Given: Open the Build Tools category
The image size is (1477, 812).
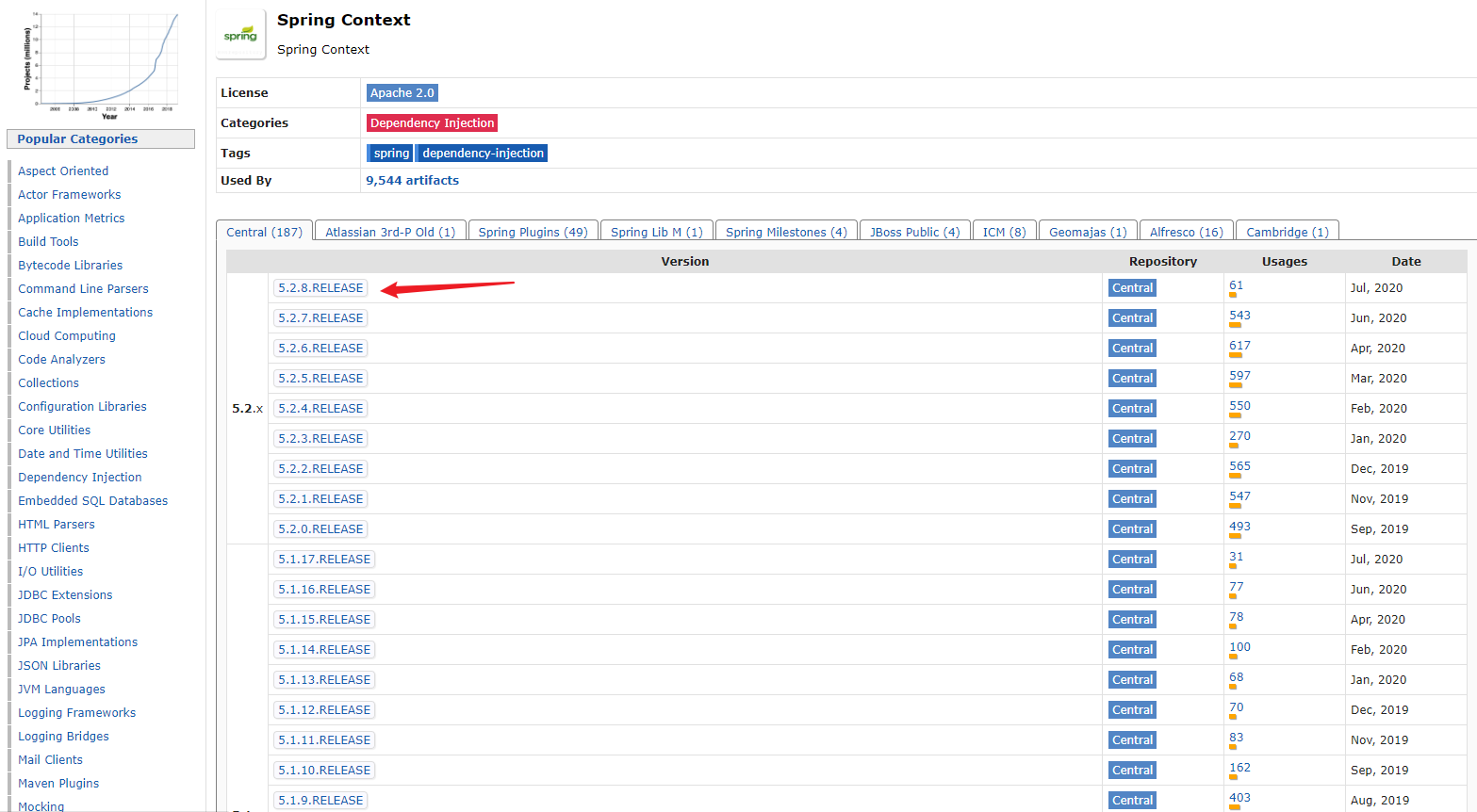Looking at the screenshot, I should (x=48, y=242).
